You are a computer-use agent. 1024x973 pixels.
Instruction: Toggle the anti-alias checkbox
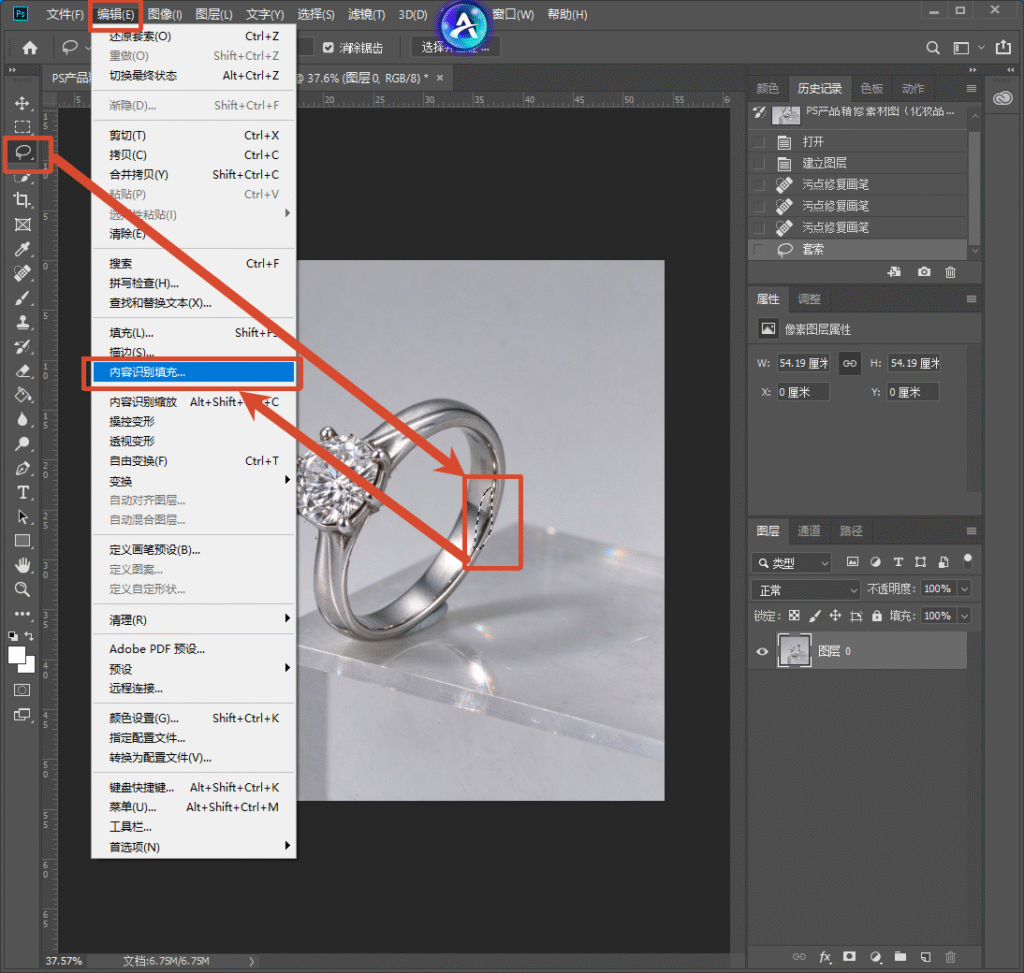tap(328, 48)
